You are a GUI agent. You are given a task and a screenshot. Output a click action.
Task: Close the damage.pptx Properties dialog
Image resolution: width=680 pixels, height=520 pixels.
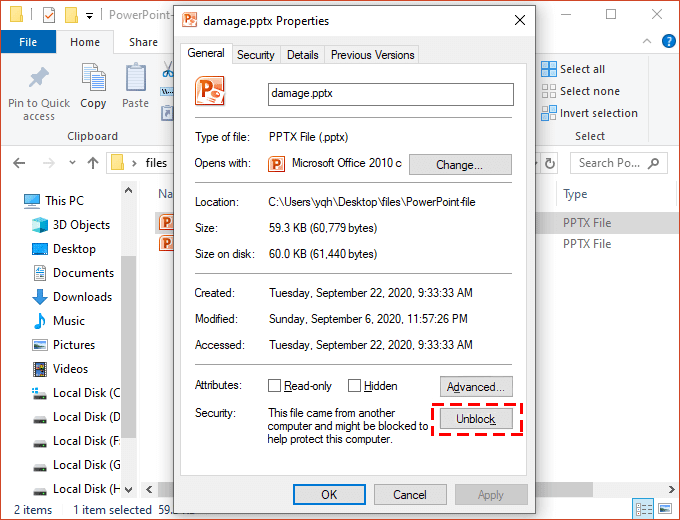(520, 20)
